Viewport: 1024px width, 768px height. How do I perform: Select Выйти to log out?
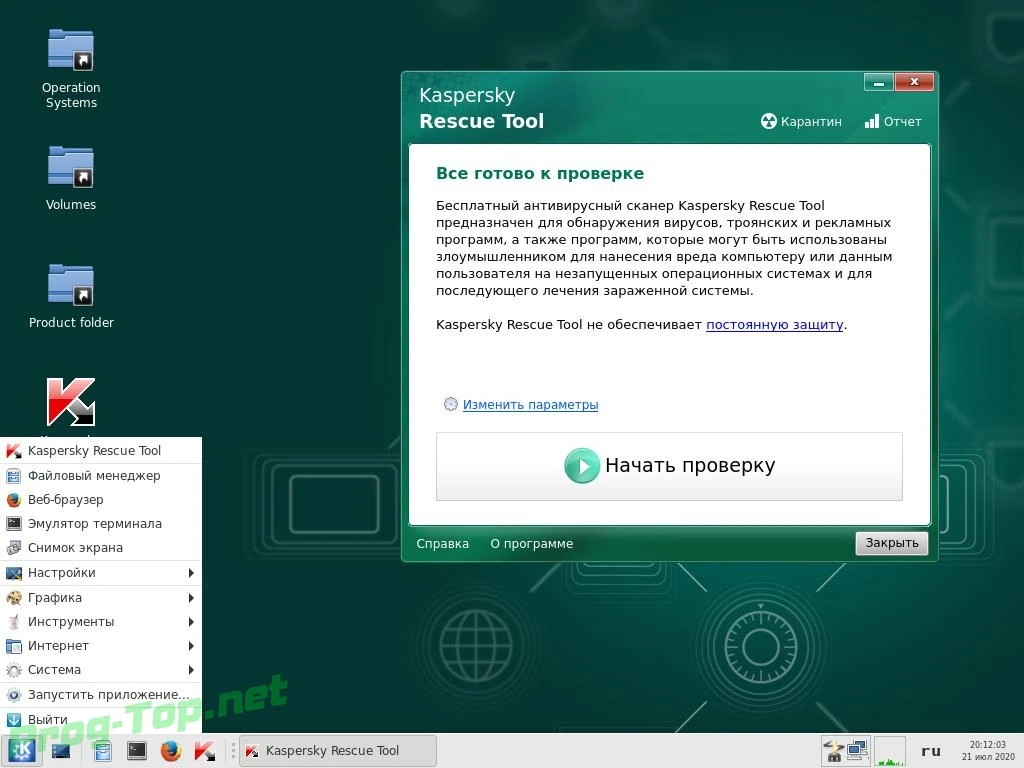[101, 719]
